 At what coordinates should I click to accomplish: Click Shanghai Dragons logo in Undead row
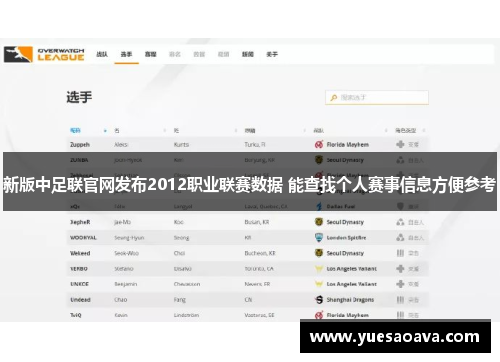pyautogui.click(x=319, y=300)
